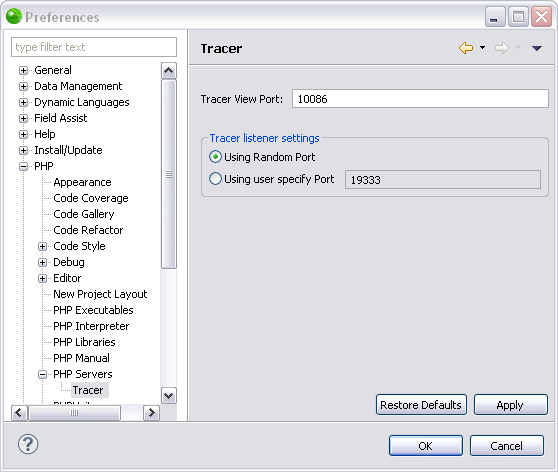Select Code Coverage preference page
The image size is (558, 472).
point(91,198)
